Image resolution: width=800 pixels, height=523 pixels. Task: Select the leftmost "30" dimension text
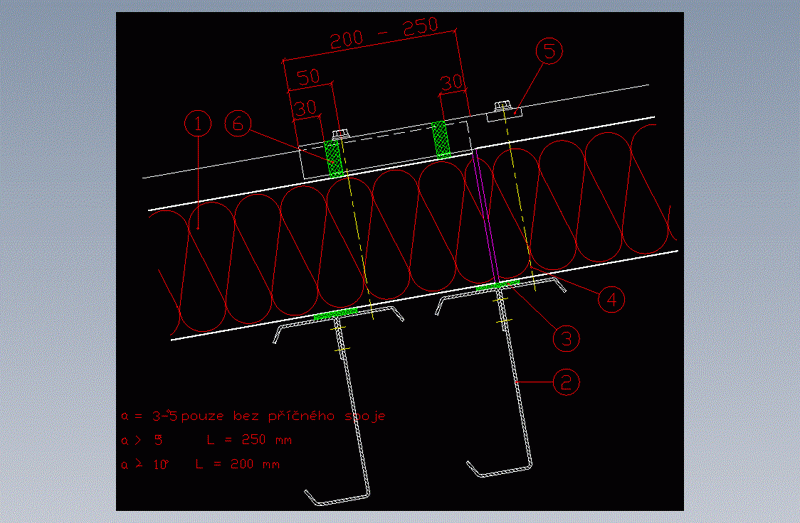[x=303, y=105]
